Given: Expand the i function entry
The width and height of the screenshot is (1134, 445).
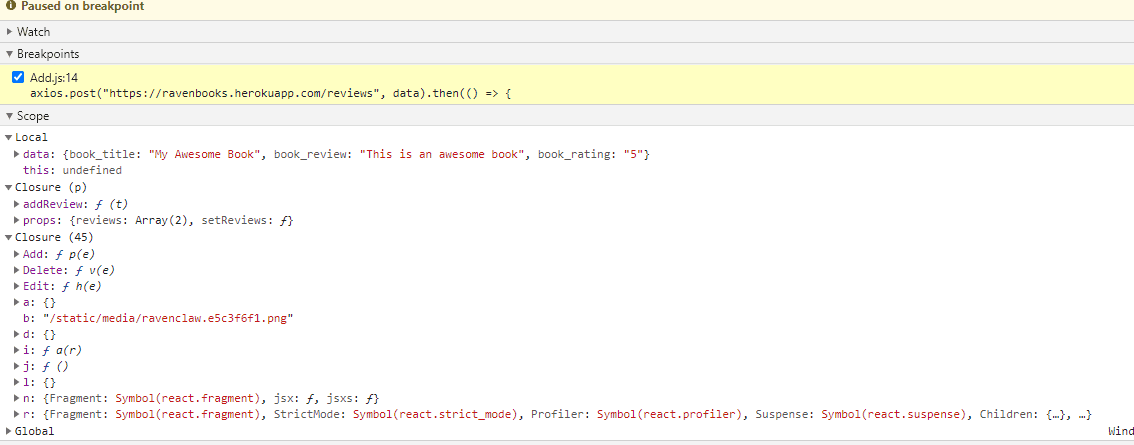Looking at the screenshot, I should (x=16, y=350).
